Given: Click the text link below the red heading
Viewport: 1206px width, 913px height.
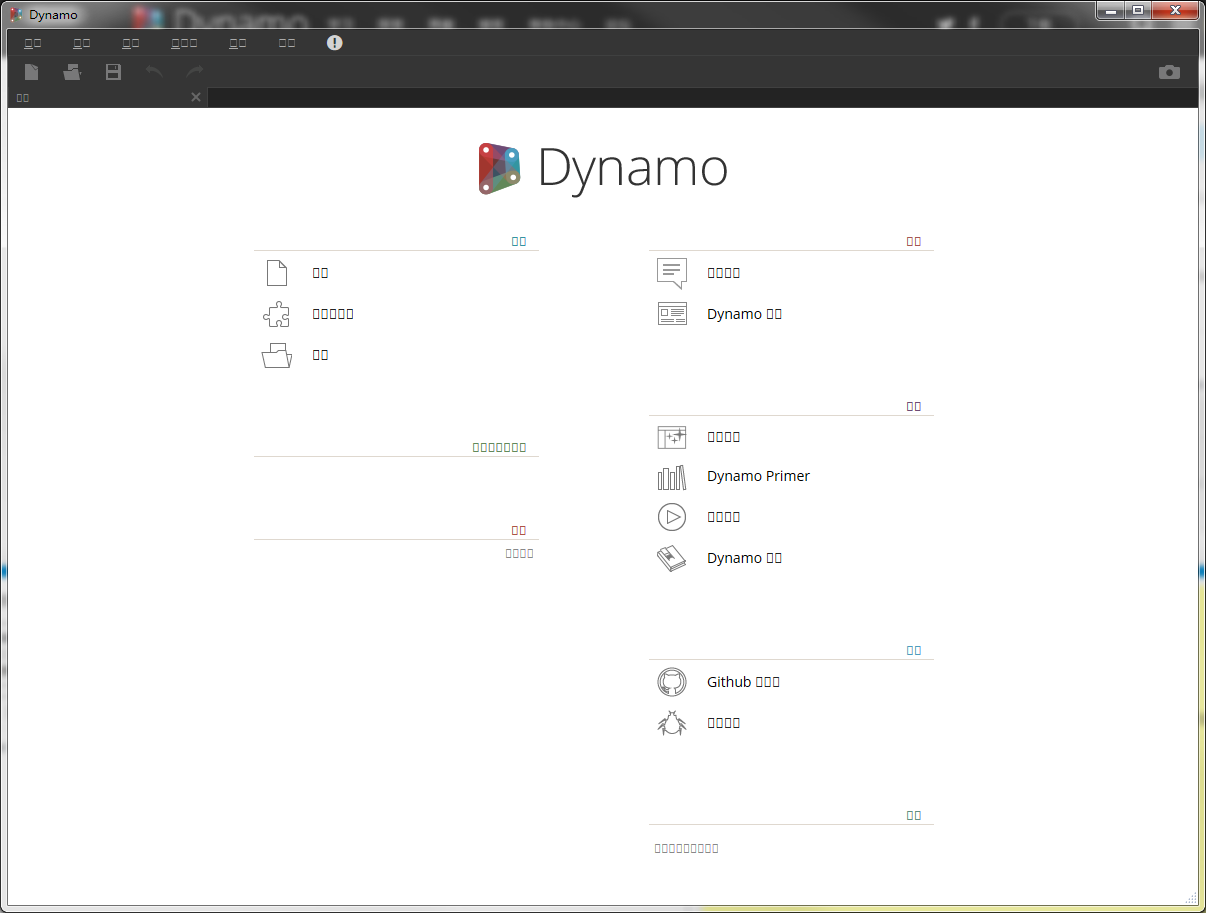Looking at the screenshot, I should 519,553.
